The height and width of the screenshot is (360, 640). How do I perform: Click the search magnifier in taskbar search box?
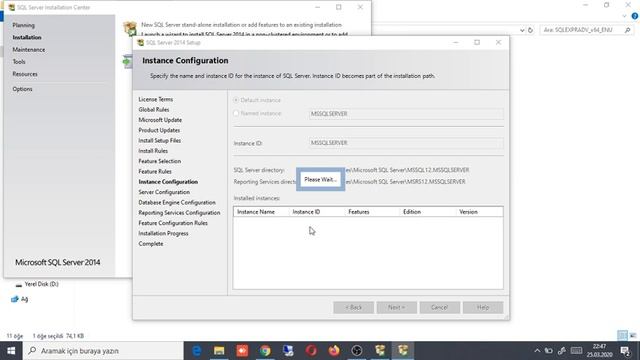32,351
